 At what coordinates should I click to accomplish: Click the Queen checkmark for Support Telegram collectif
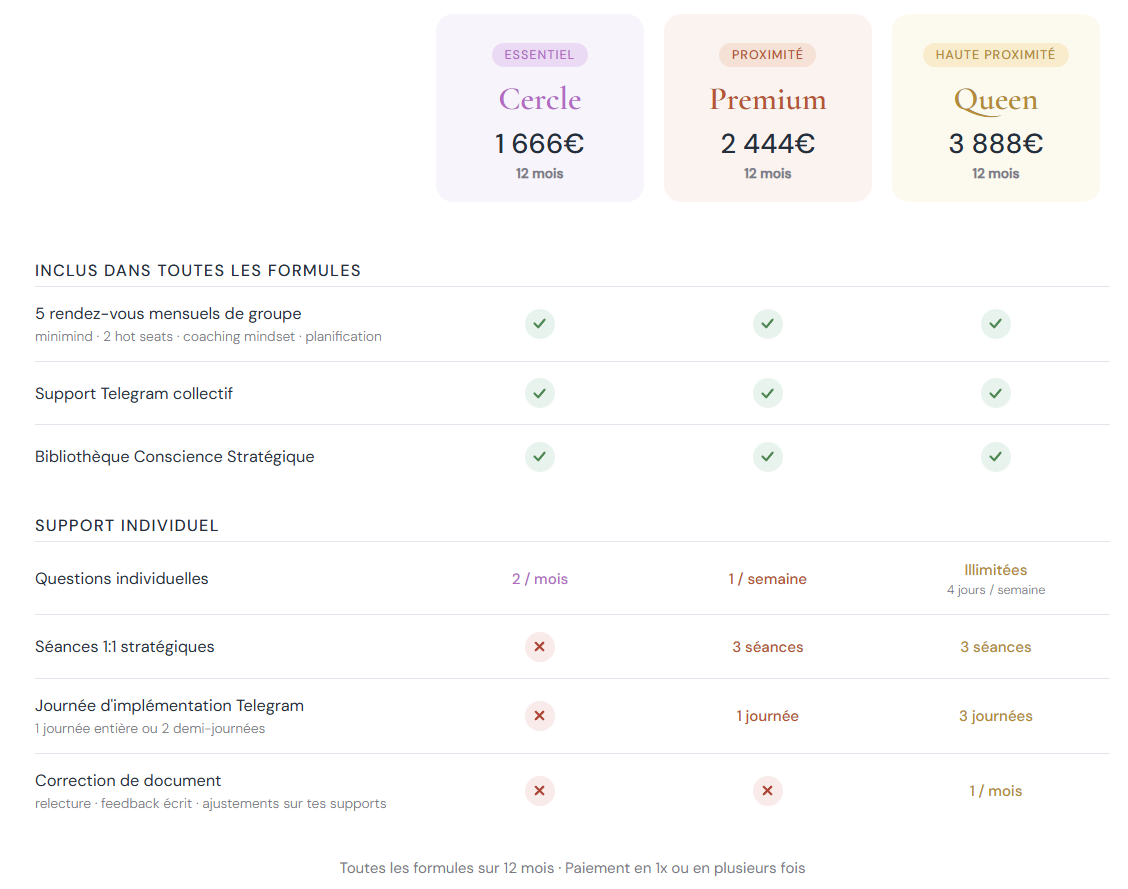point(996,394)
